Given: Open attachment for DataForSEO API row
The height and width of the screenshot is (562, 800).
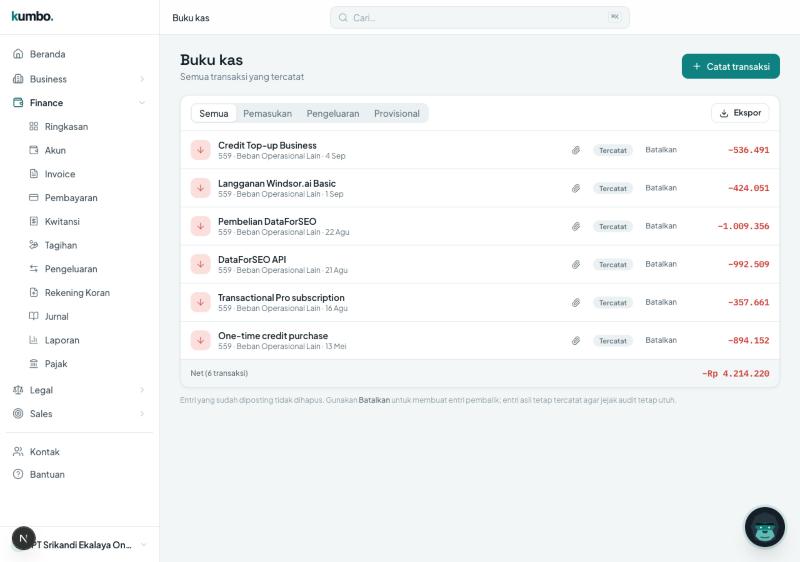Looking at the screenshot, I should click(x=576, y=264).
